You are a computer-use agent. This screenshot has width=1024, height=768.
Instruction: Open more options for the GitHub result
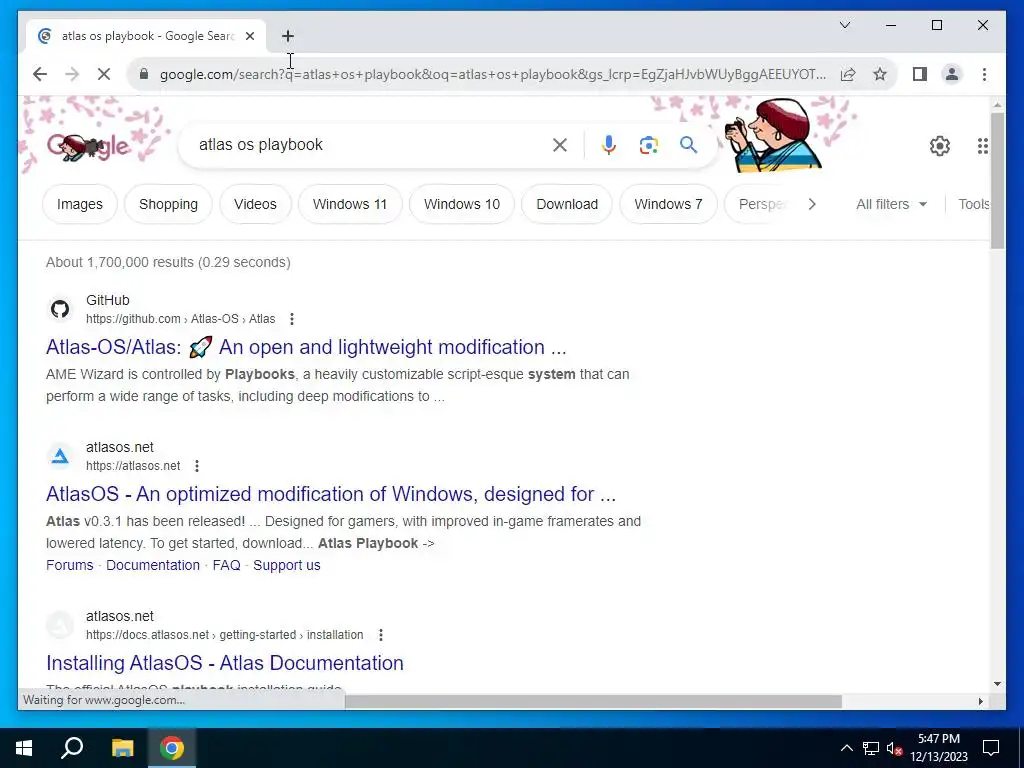(292, 319)
